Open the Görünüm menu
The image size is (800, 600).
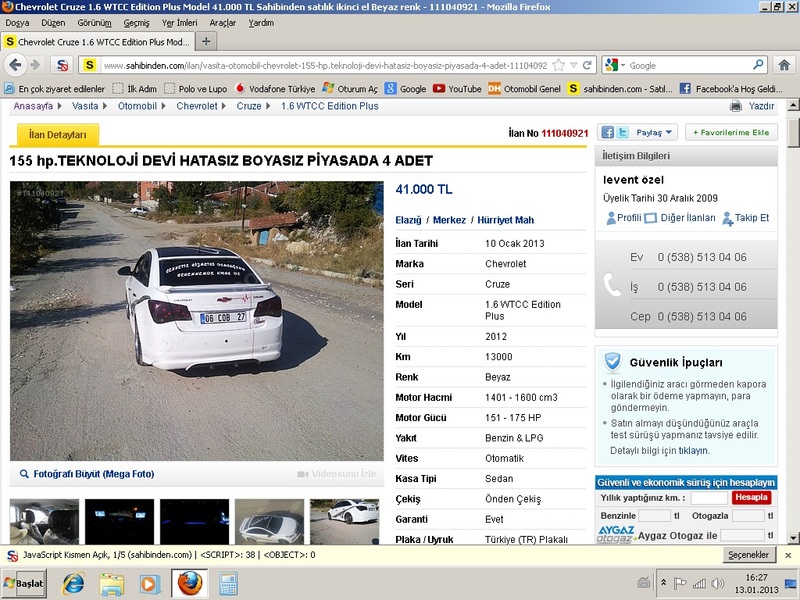[x=94, y=23]
